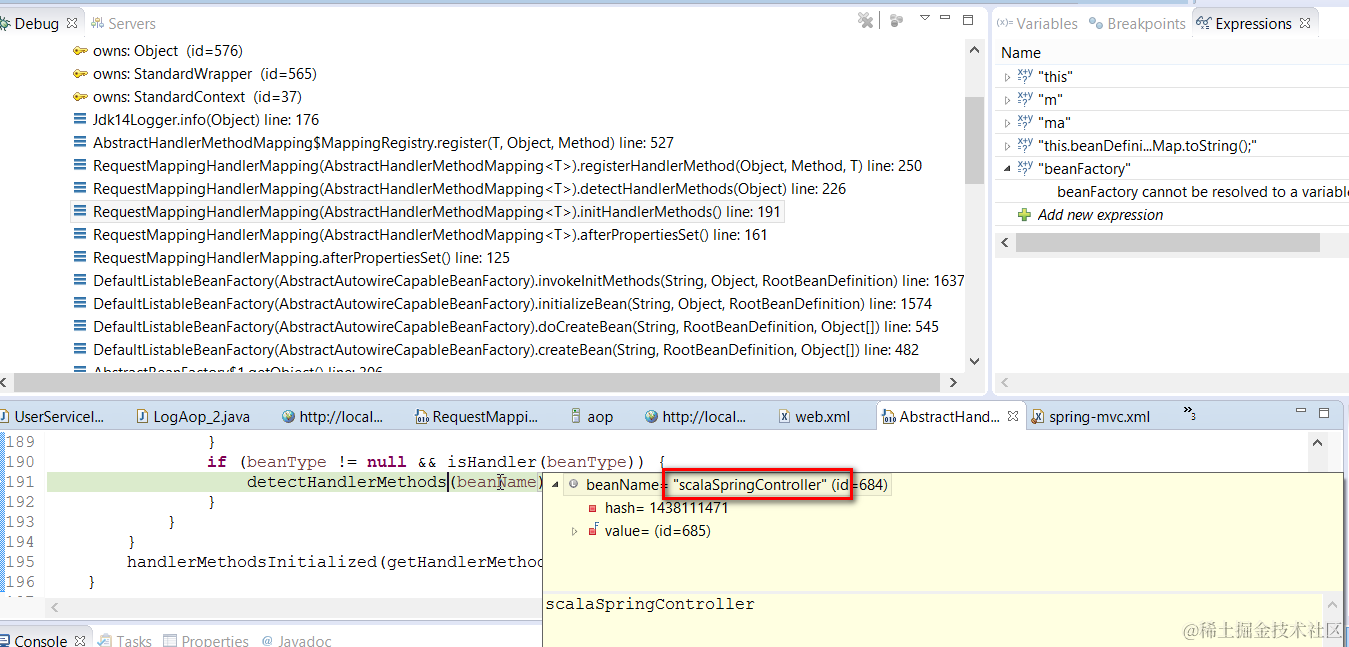This screenshot has height=647, width=1349.
Task: Show the hidden editor tabs list
Action: point(1189,412)
